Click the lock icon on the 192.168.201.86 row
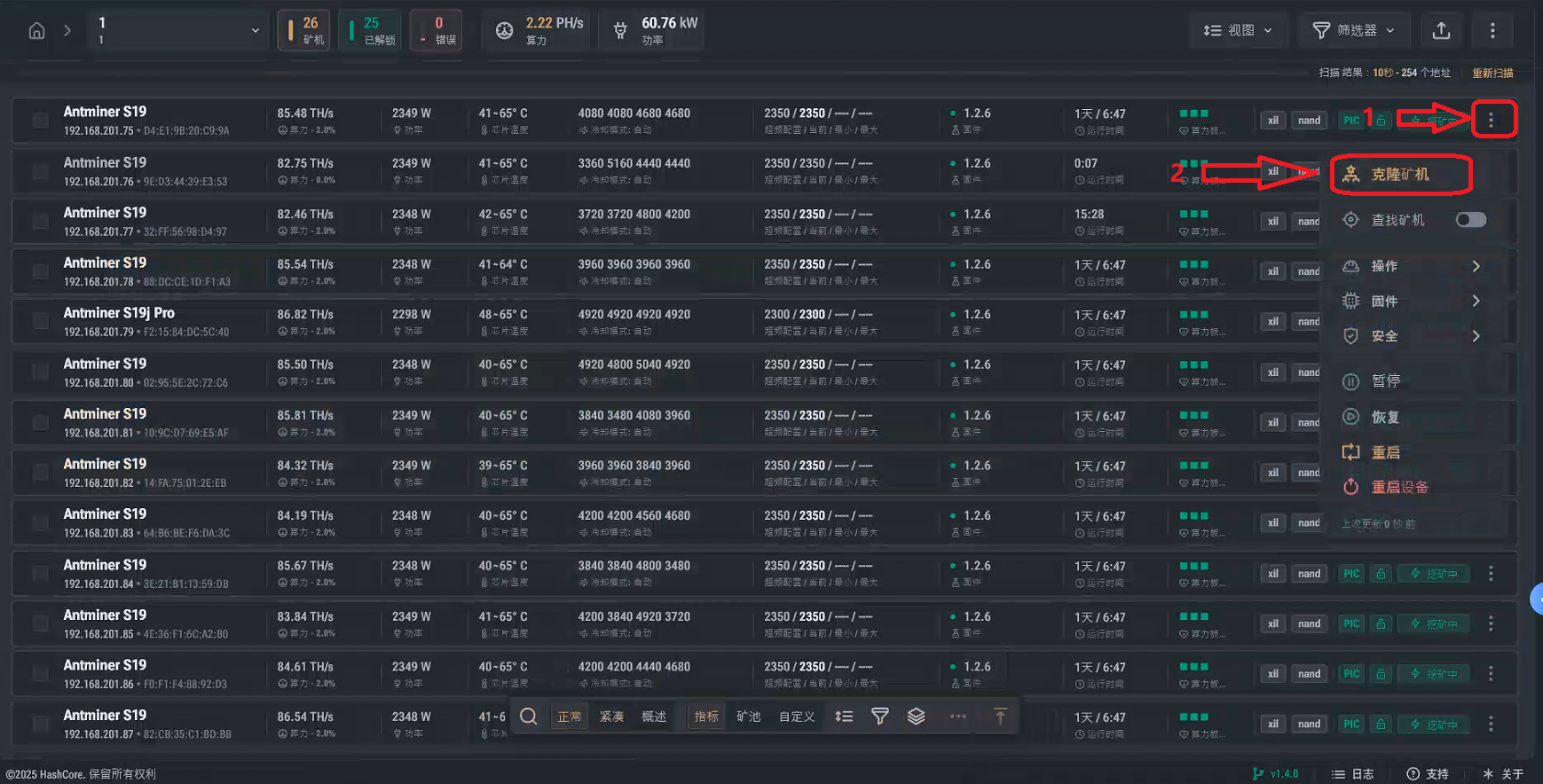Image resolution: width=1543 pixels, height=784 pixels. pyautogui.click(x=1381, y=674)
